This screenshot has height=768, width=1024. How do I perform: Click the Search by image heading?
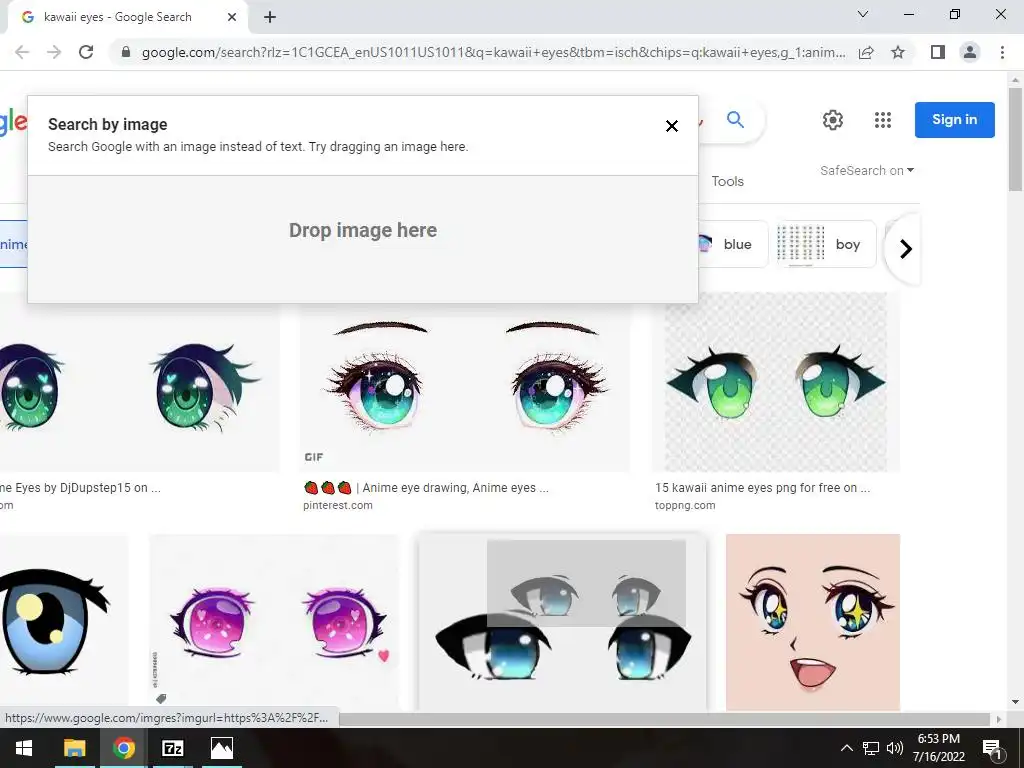[x=108, y=124]
